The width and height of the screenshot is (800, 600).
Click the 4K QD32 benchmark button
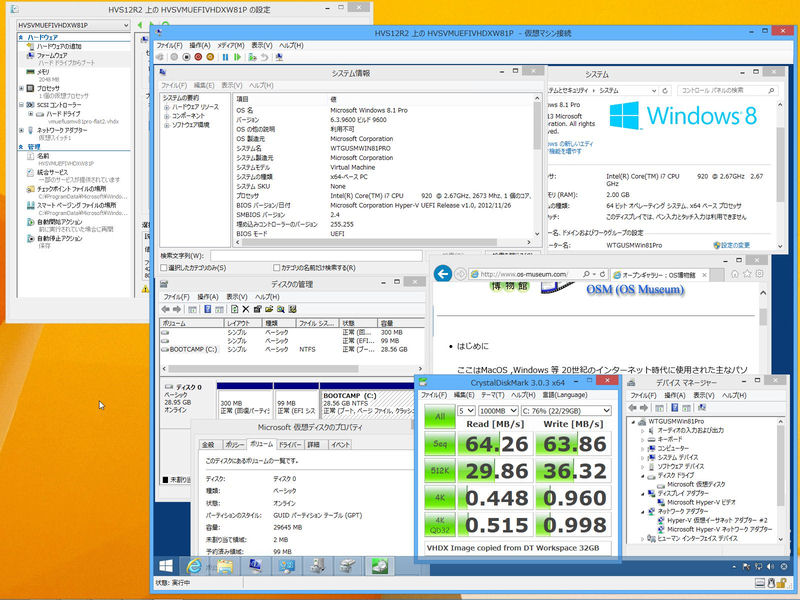click(x=440, y=524)
